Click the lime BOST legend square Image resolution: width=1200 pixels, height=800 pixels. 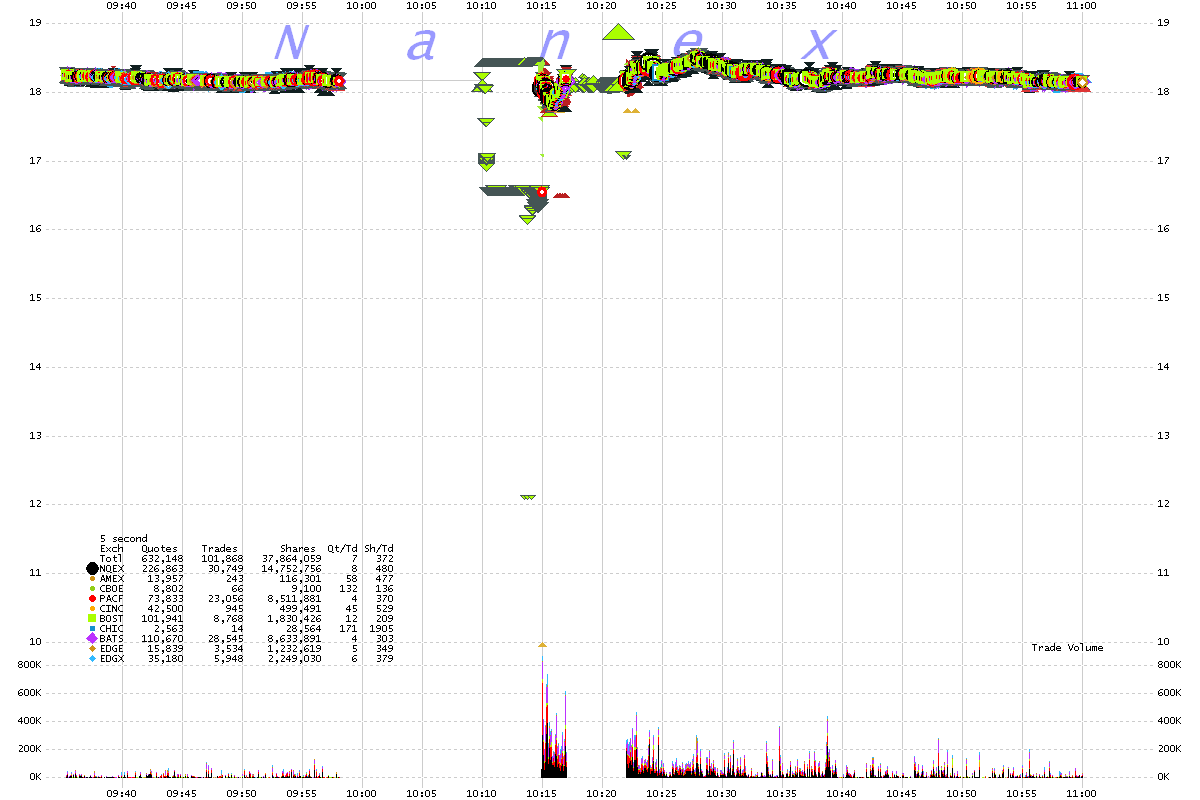coord(92,619)
